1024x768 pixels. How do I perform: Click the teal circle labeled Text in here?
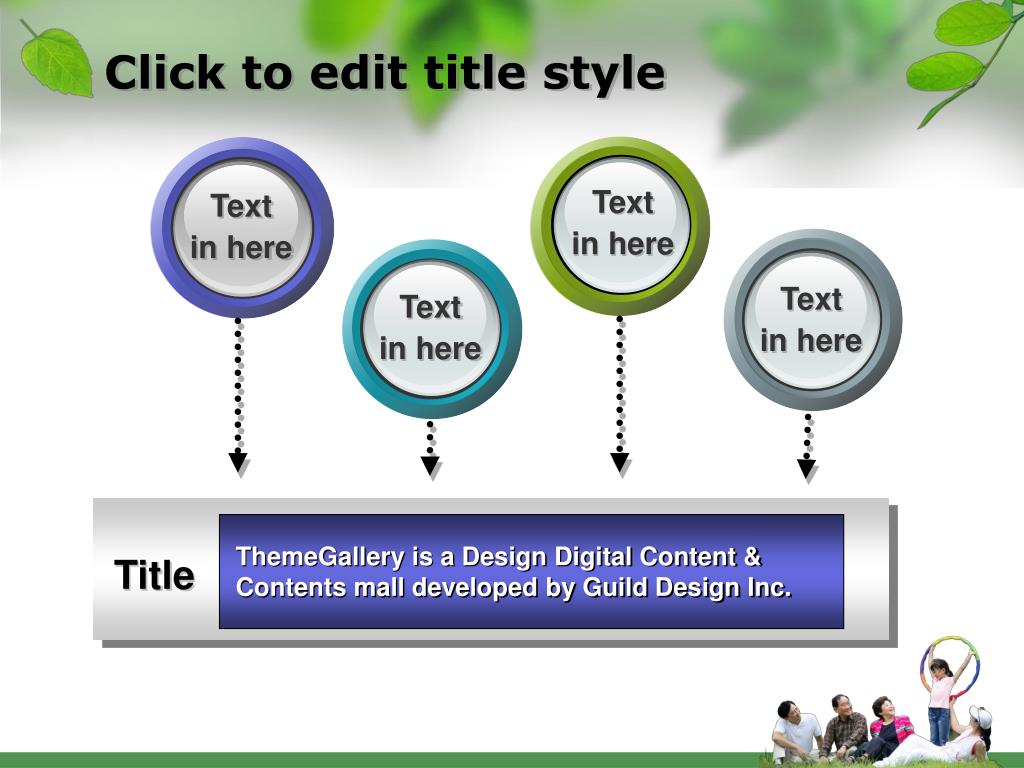pos(432,328)
